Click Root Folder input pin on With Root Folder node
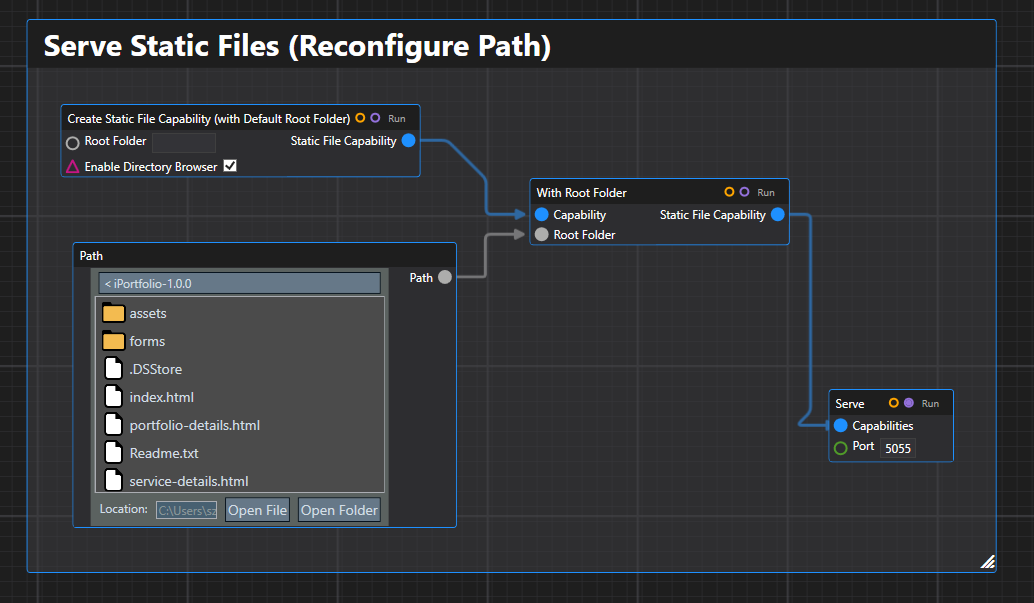Screen dimensions: 1034x603 541,234
